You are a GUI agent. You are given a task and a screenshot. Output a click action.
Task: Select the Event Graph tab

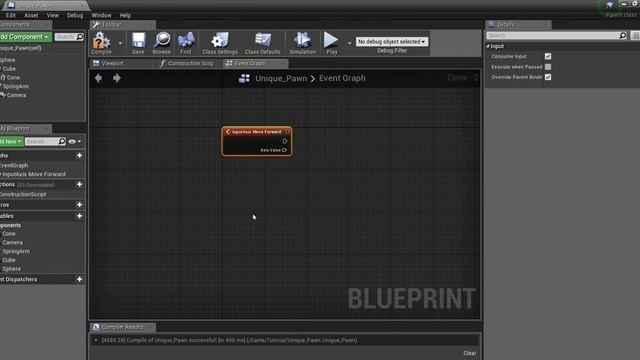pyautogui.click(x=256, y=63)
